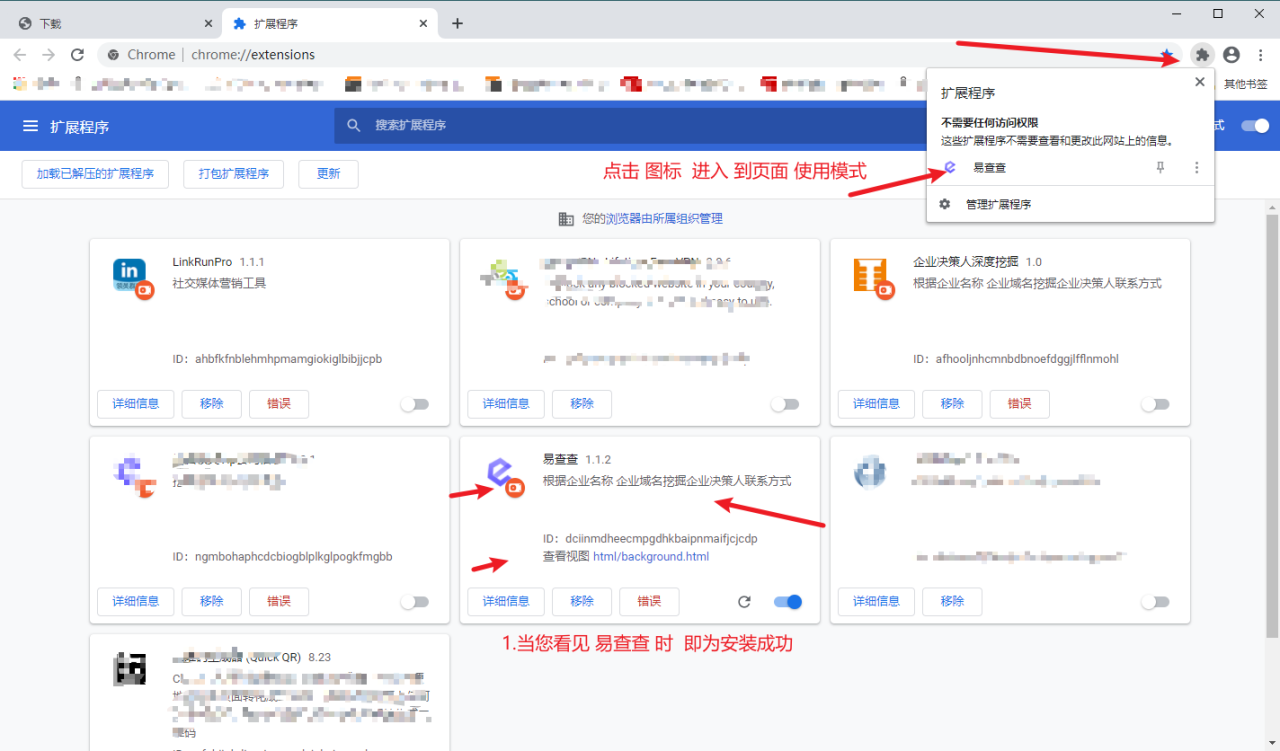The image size is (1280, 751).
Task: Reload the 易查查 extension
Action: point(744,601)
